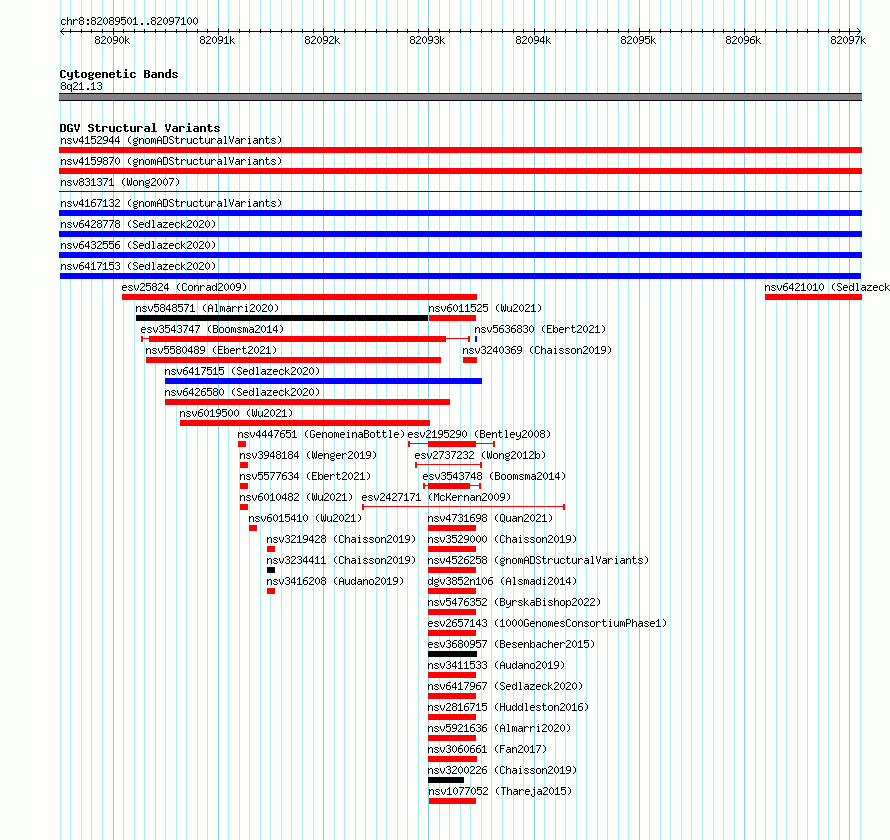
Task: Select nsv3948184 (Wenger2019) label
Action: pyautogui.click(x=308, y=455)
